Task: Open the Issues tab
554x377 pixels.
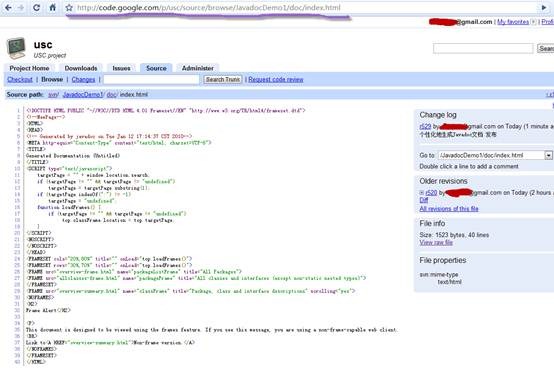Action: 121,68
